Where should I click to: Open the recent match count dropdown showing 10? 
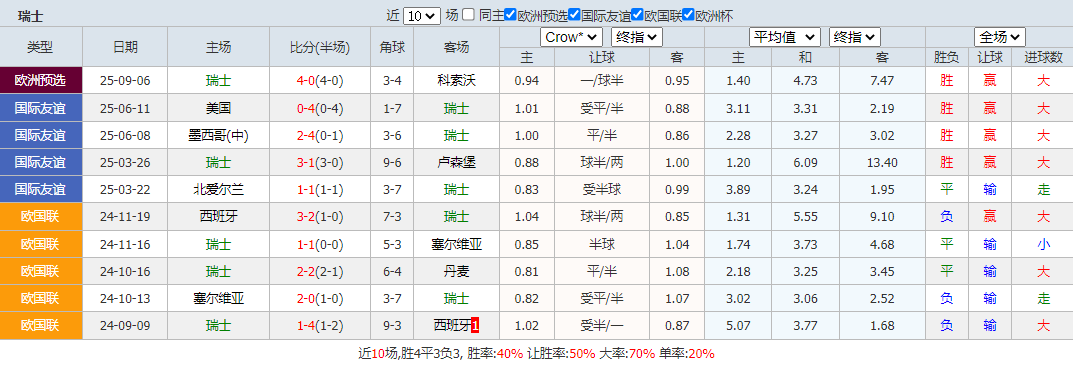point(422,16)
